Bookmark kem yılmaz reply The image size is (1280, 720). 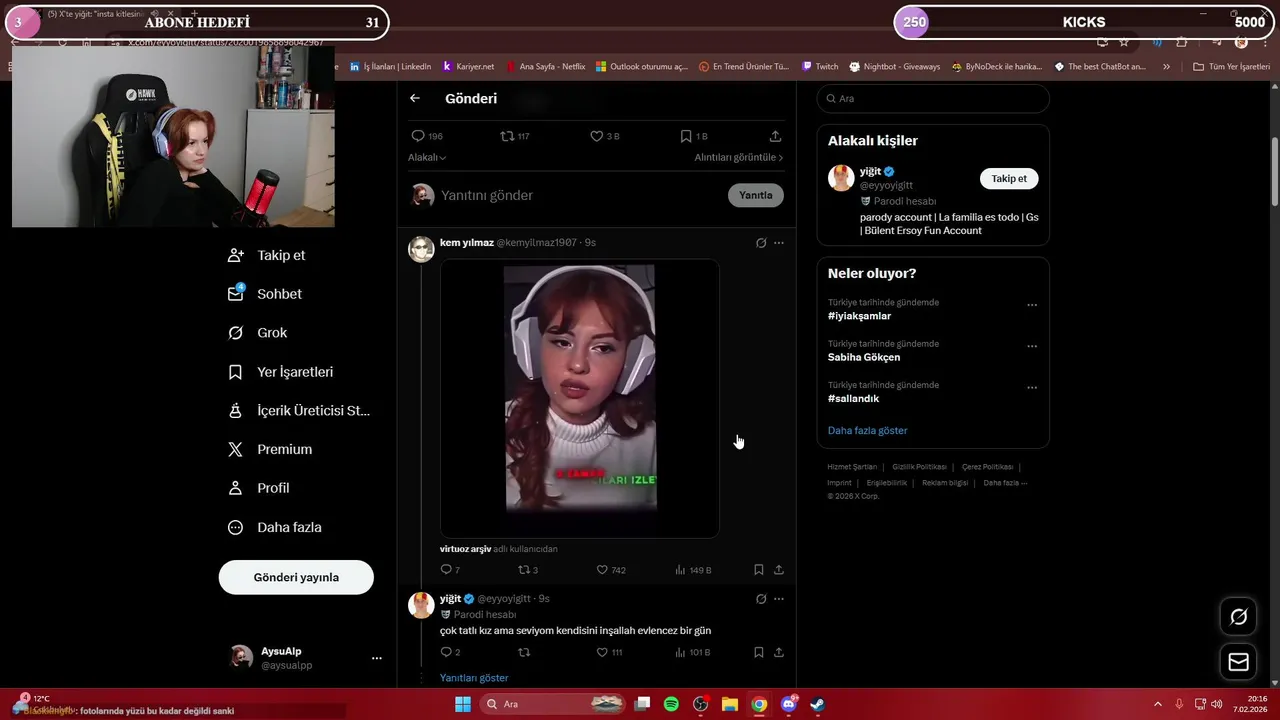click(758, 570)
